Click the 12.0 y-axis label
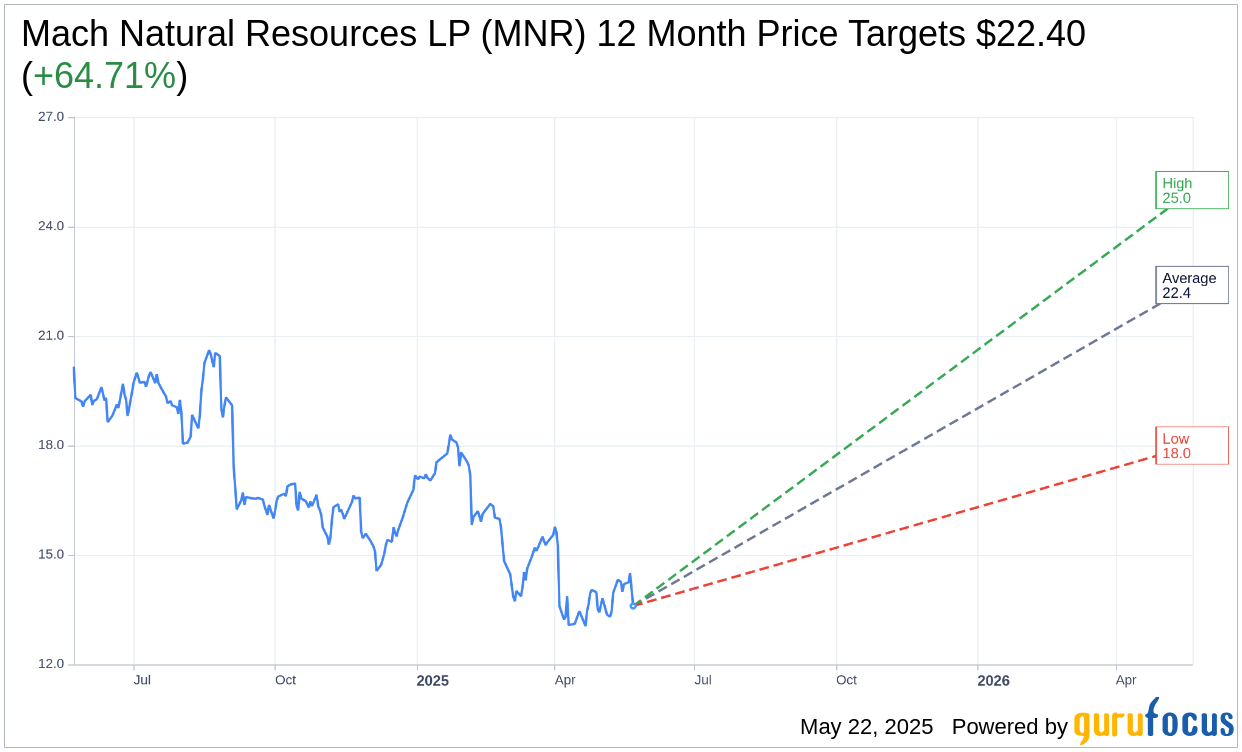This screenshot has width=1242, height=752. click(51, 664)
